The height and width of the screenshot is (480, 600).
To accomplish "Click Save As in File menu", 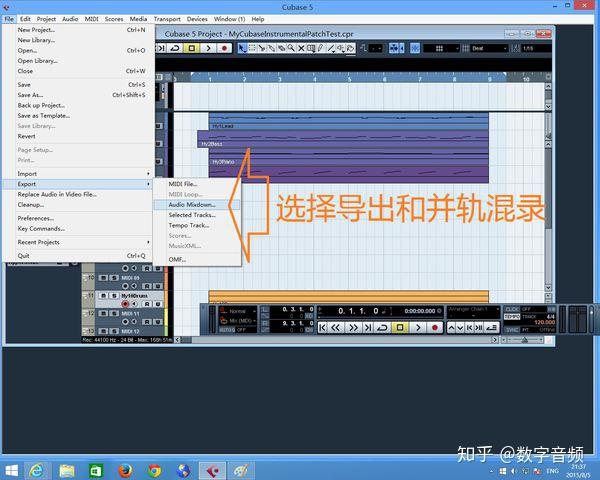I will pyautogui.click(x=79, y=95).
